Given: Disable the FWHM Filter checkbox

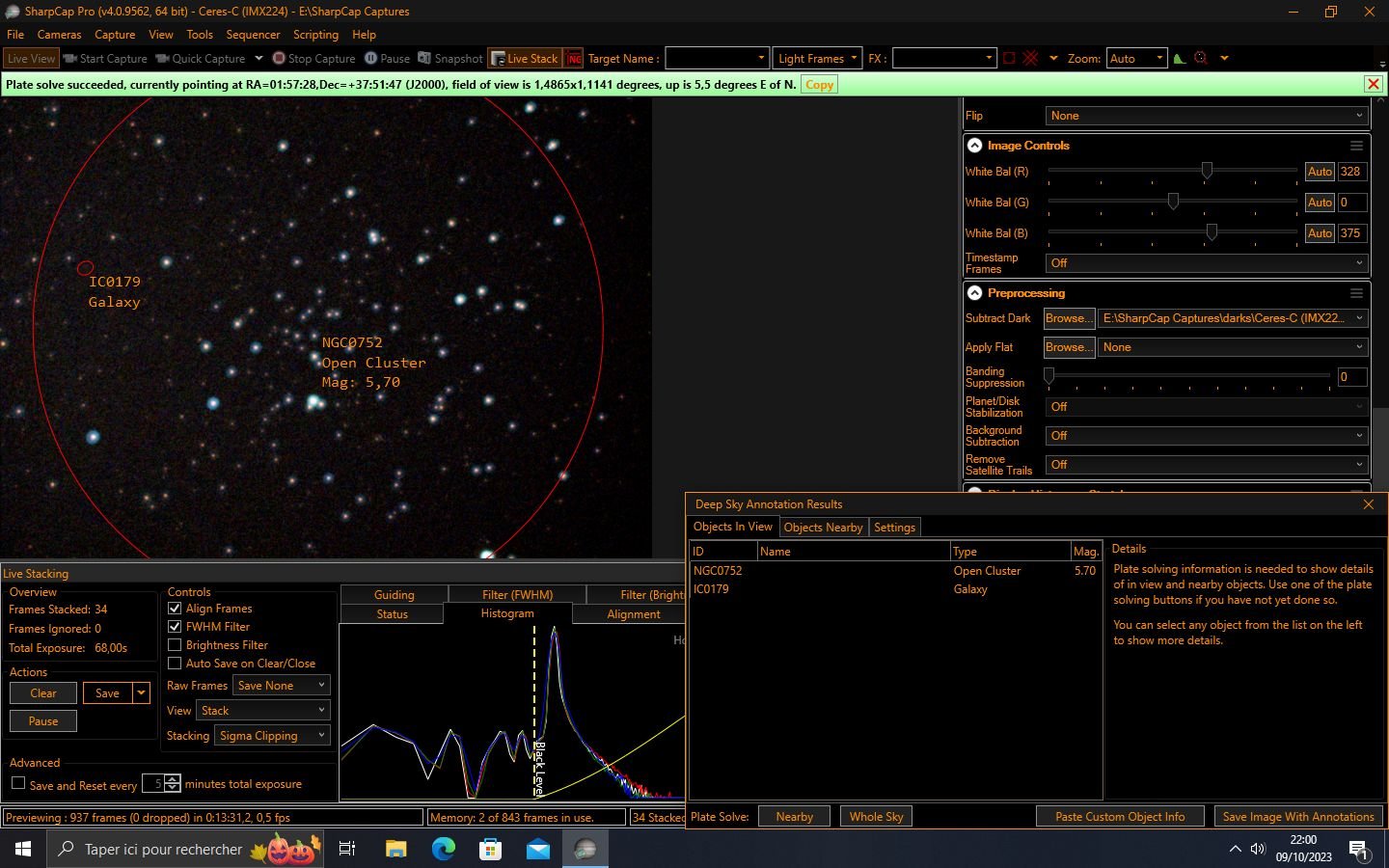Looking at the screenshot, I should tap(175, 626).
